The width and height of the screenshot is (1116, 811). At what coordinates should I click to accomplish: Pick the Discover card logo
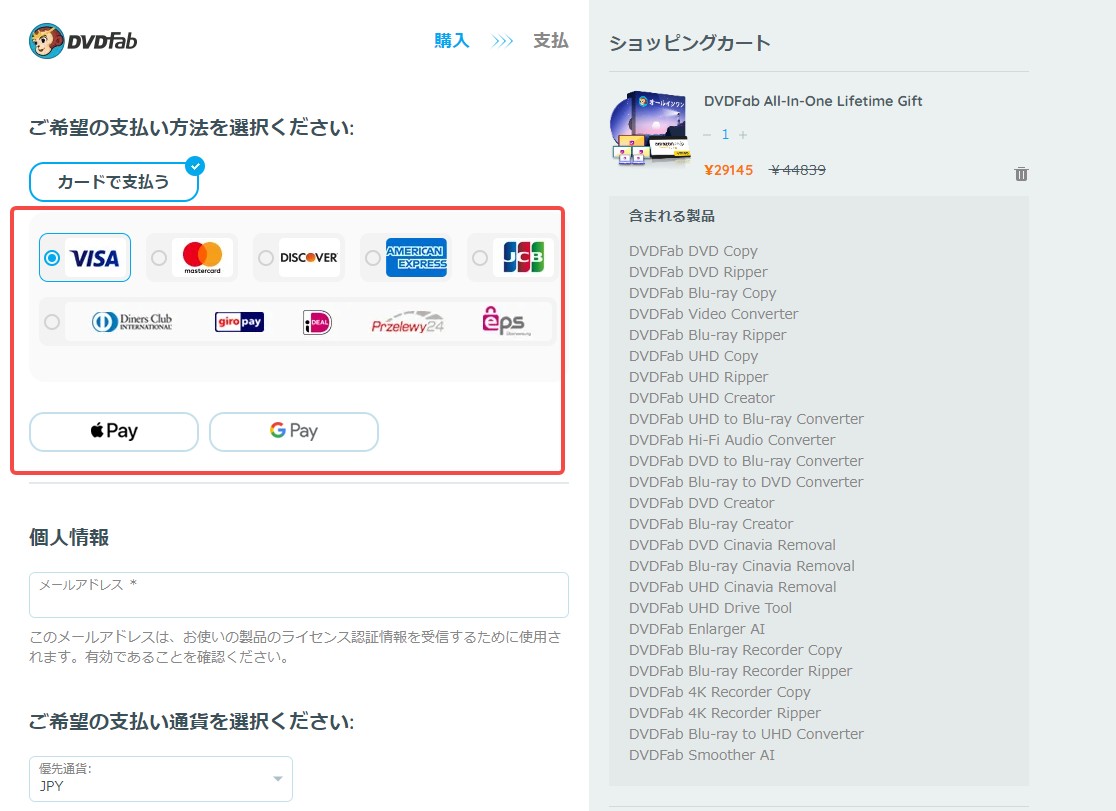309,258
